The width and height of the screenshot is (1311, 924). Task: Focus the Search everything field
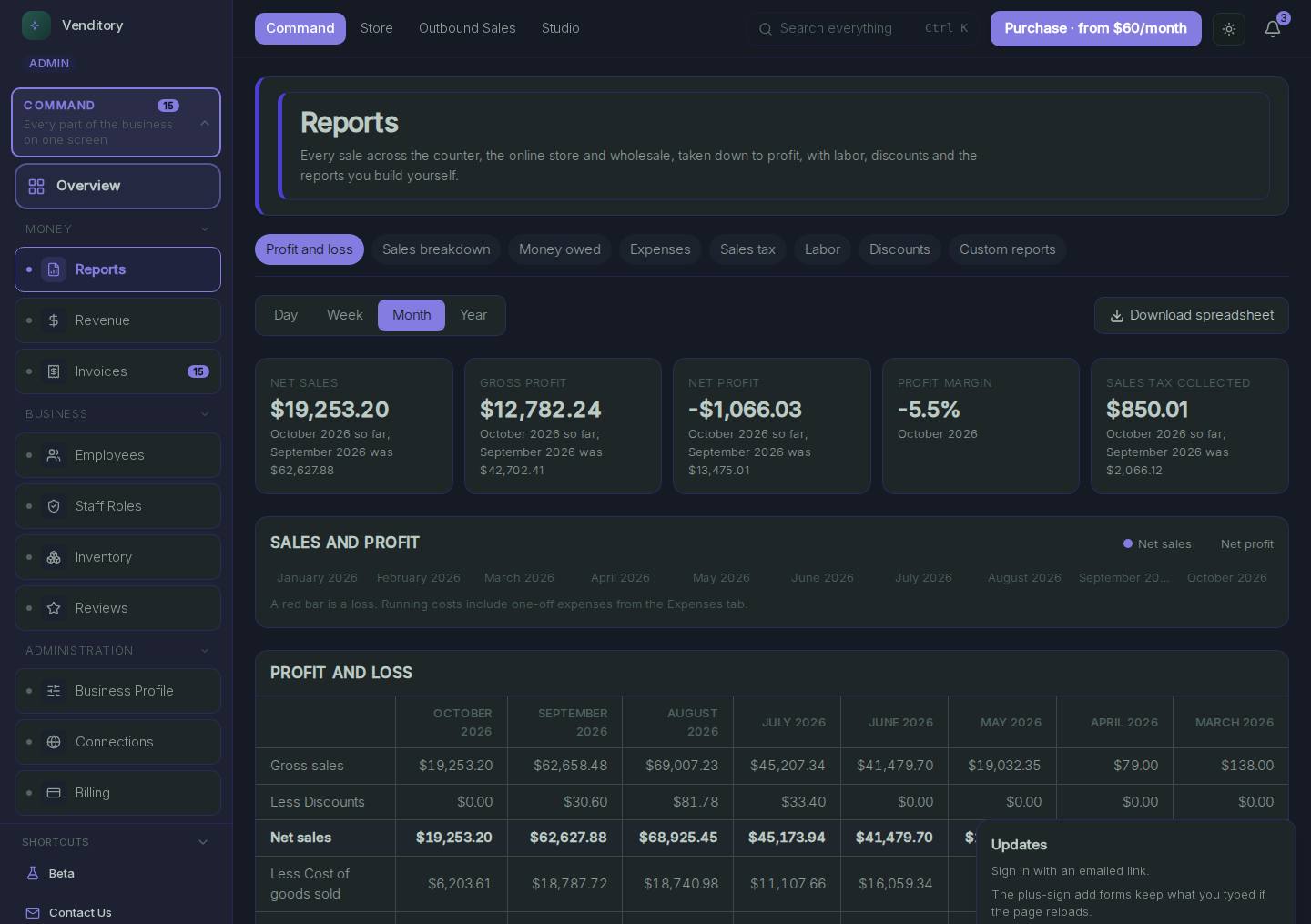863,28
